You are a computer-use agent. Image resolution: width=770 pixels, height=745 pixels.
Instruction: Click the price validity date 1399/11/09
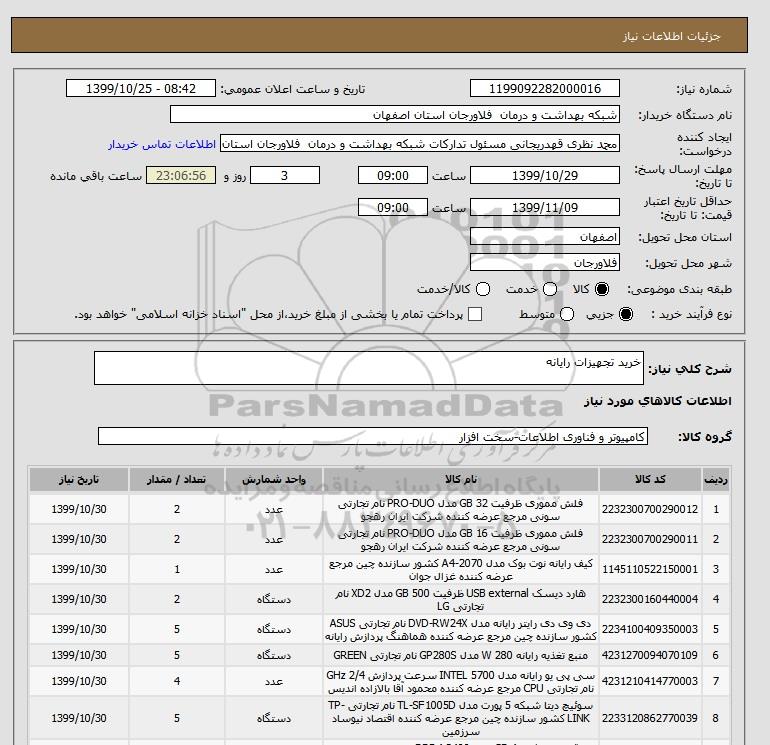(545, 207)
